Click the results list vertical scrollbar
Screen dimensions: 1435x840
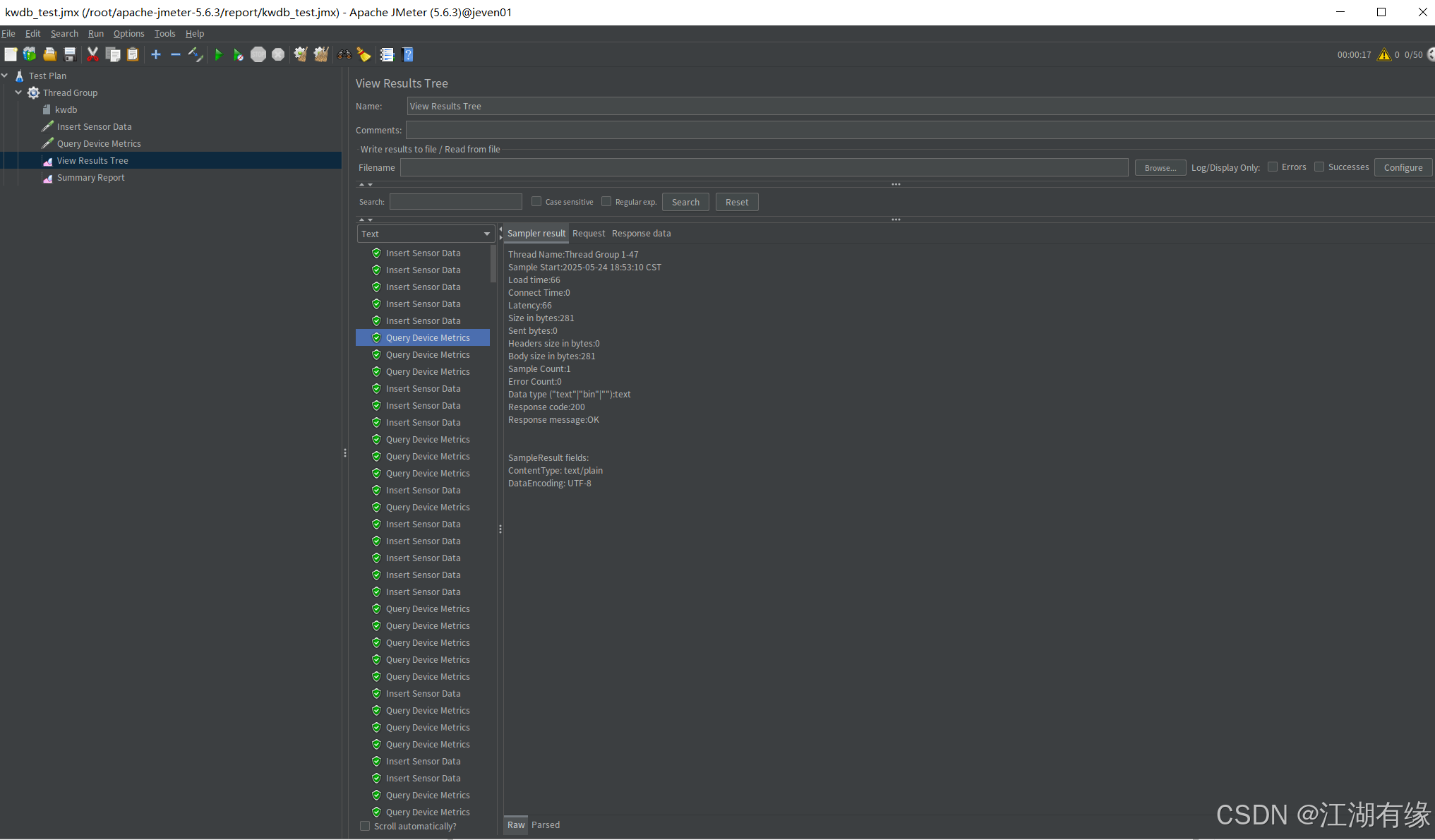click(x=493, y=265)
